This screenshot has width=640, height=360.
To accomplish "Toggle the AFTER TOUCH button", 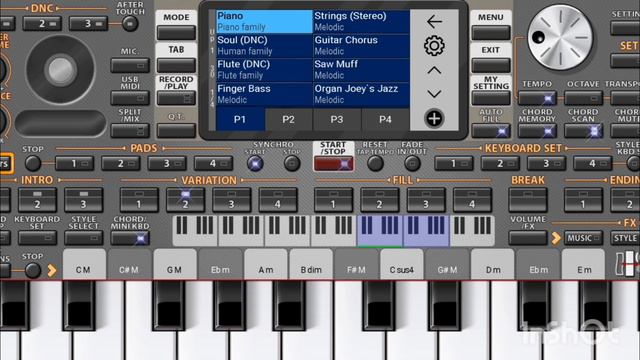I will (130, 24).
